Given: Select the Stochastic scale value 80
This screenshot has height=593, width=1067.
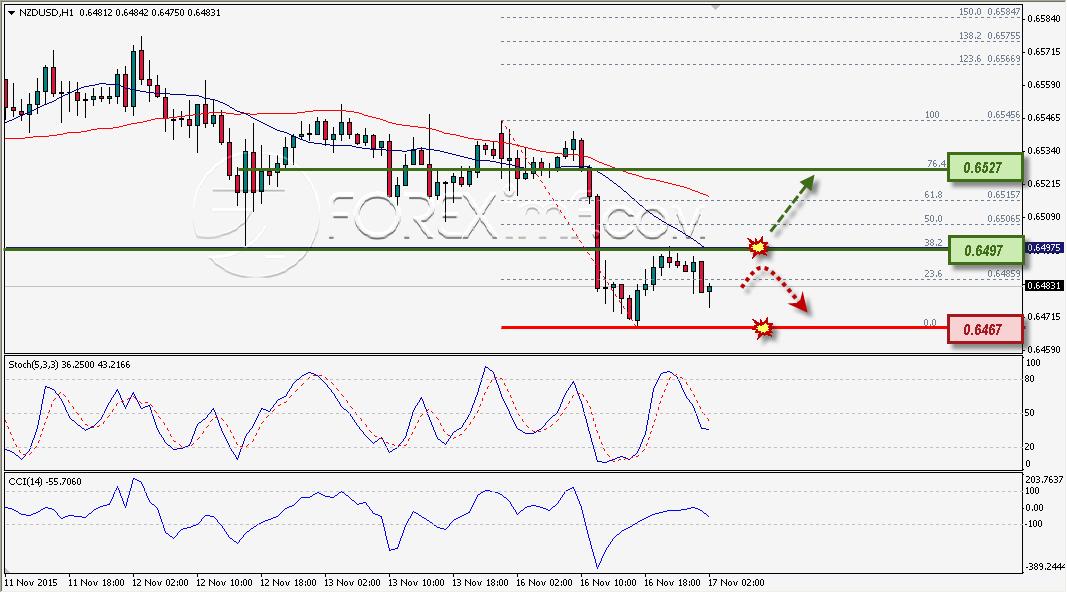Looking at the screenshot, I should (x=1030, y=379).
